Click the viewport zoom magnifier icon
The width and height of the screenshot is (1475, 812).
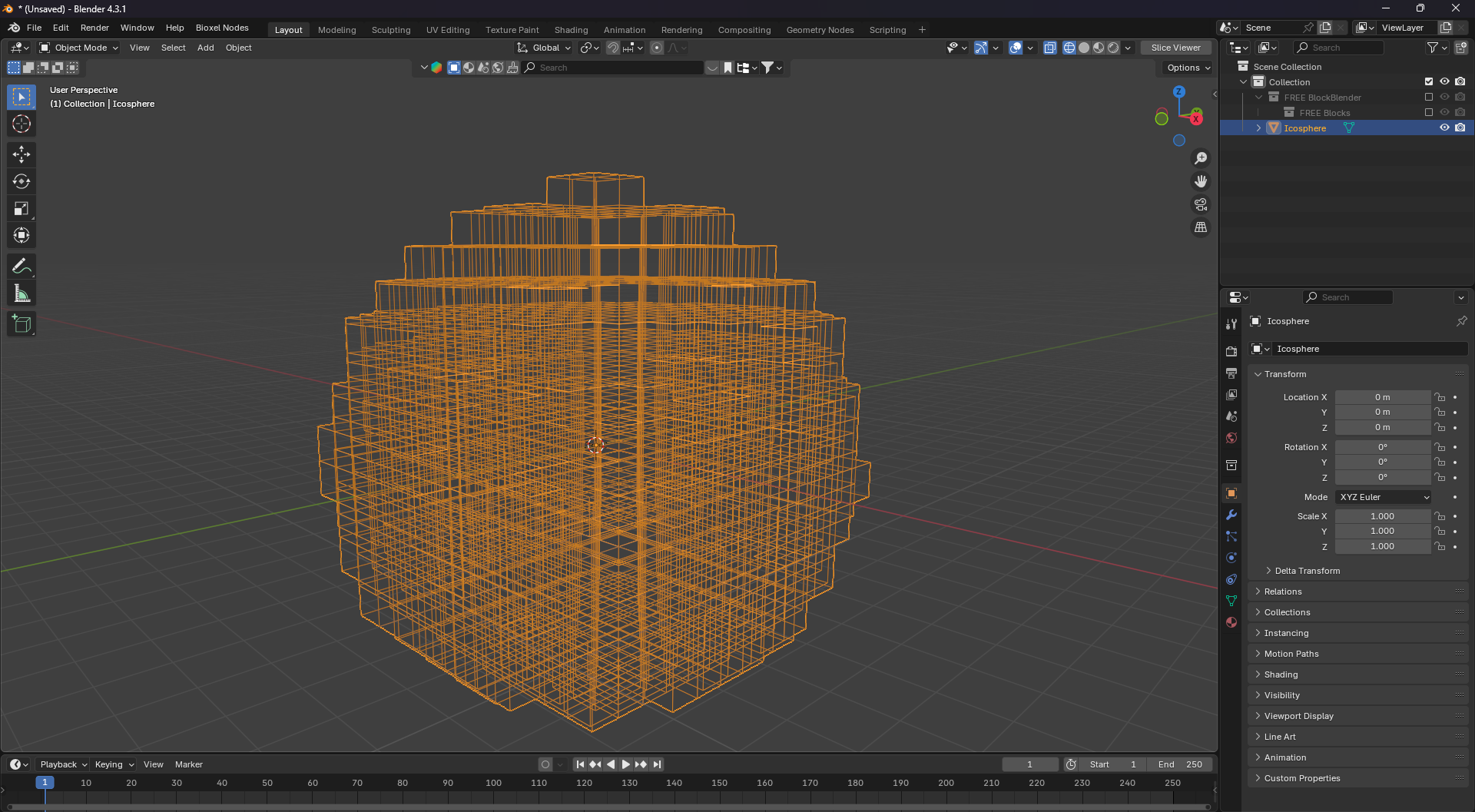tap(1200, 158)
